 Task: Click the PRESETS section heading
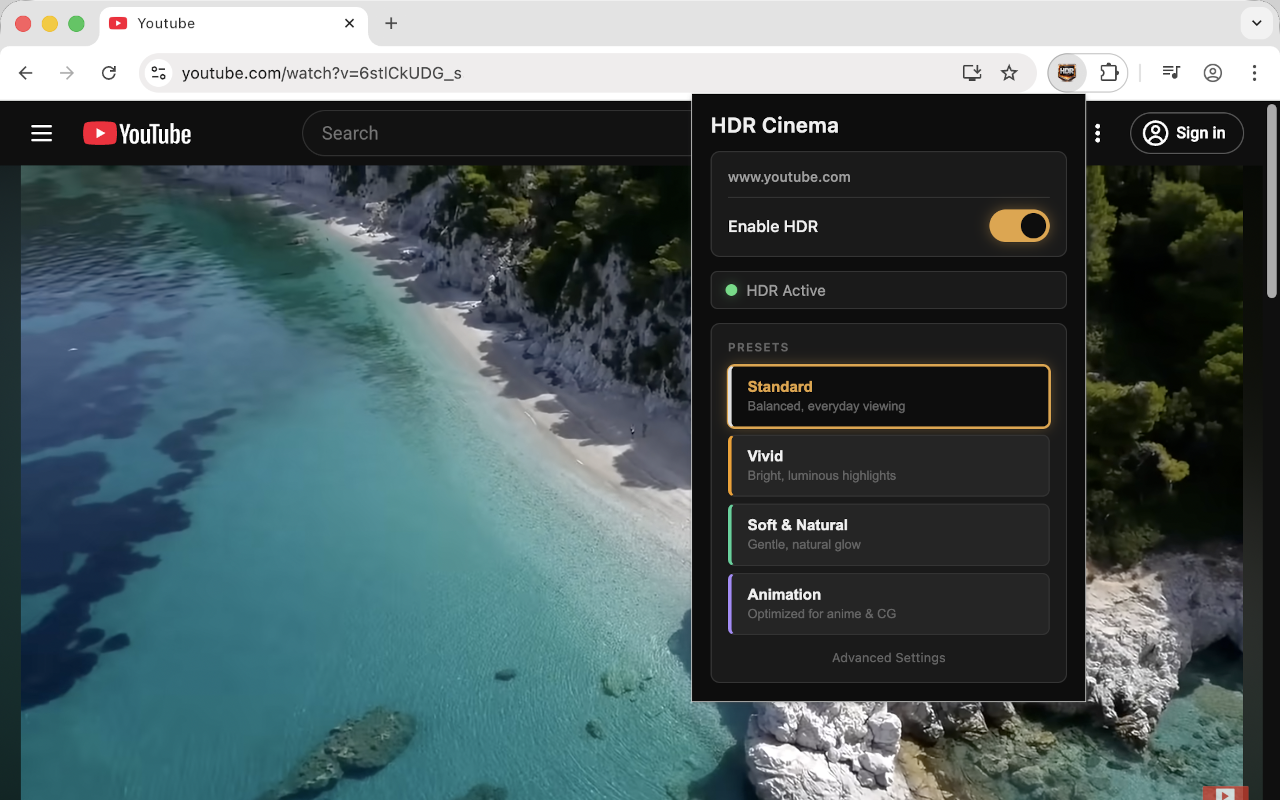(x=758, y=347)
